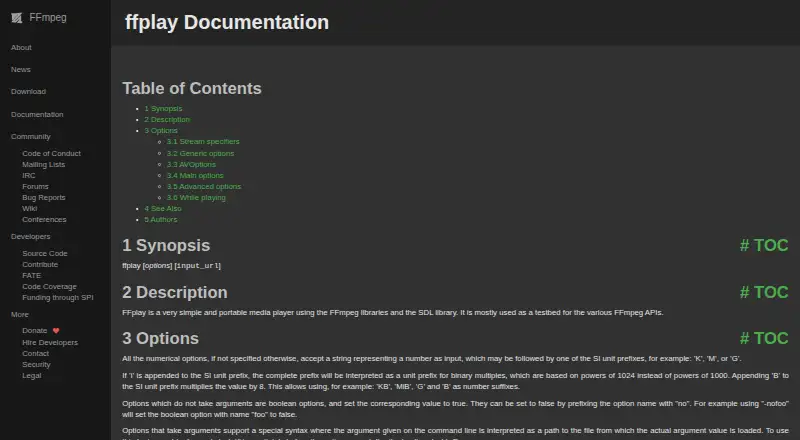Click the 'Table of Contents' heading
Viewport: 800px width, 440px height.
coord(192,88)
